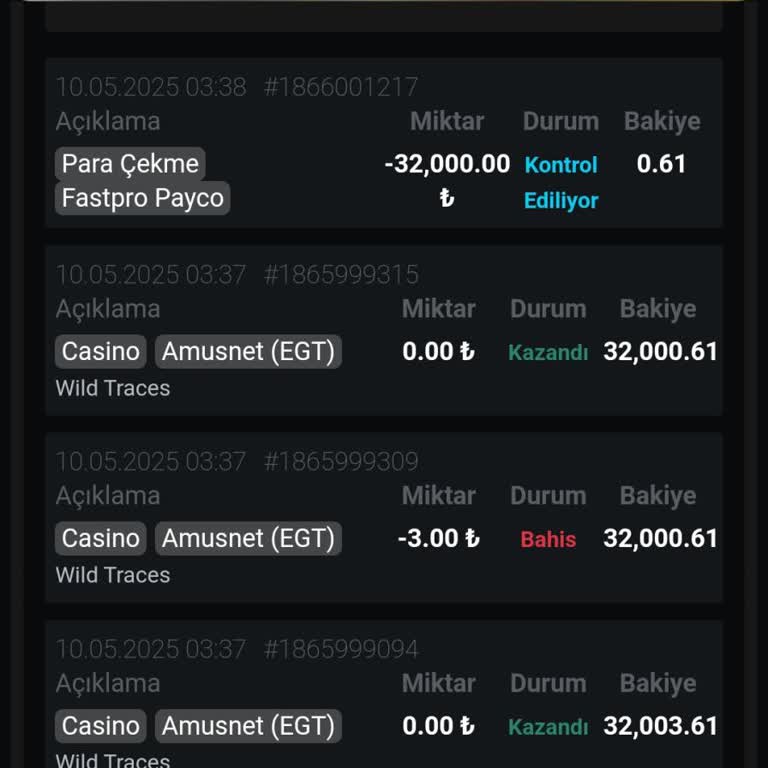Click transaction ID #1866001217
The image size is (768, 768).
click(x=341, y=87)
